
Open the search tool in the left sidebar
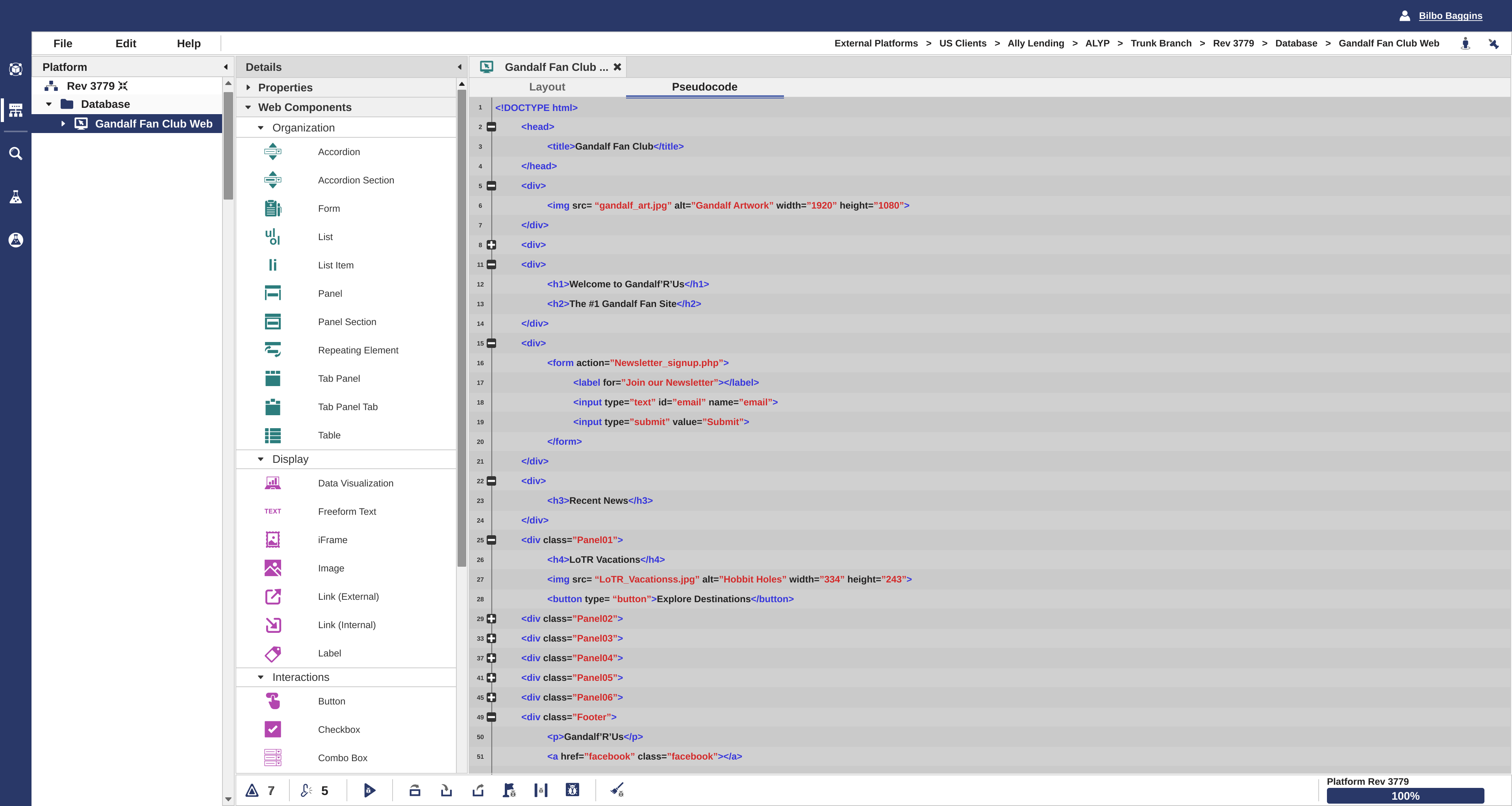coord(15,153)
